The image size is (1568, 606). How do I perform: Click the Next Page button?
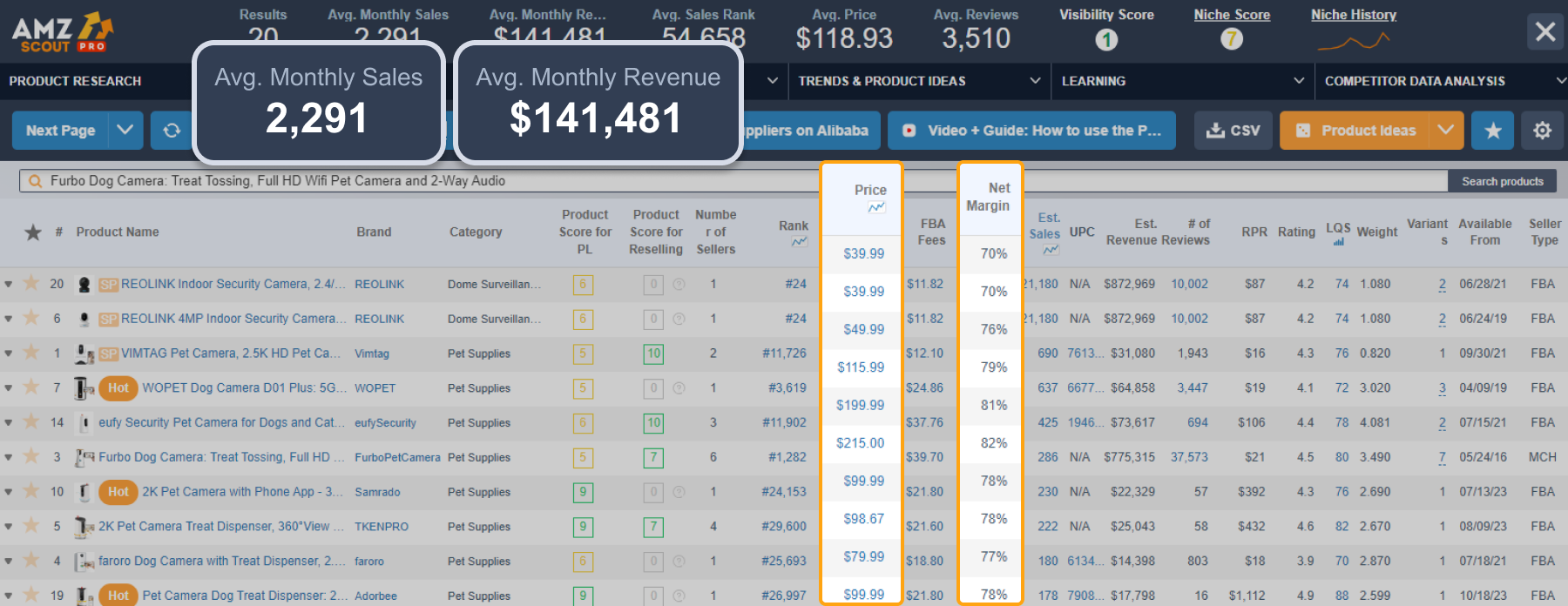[x=60, y=131]
